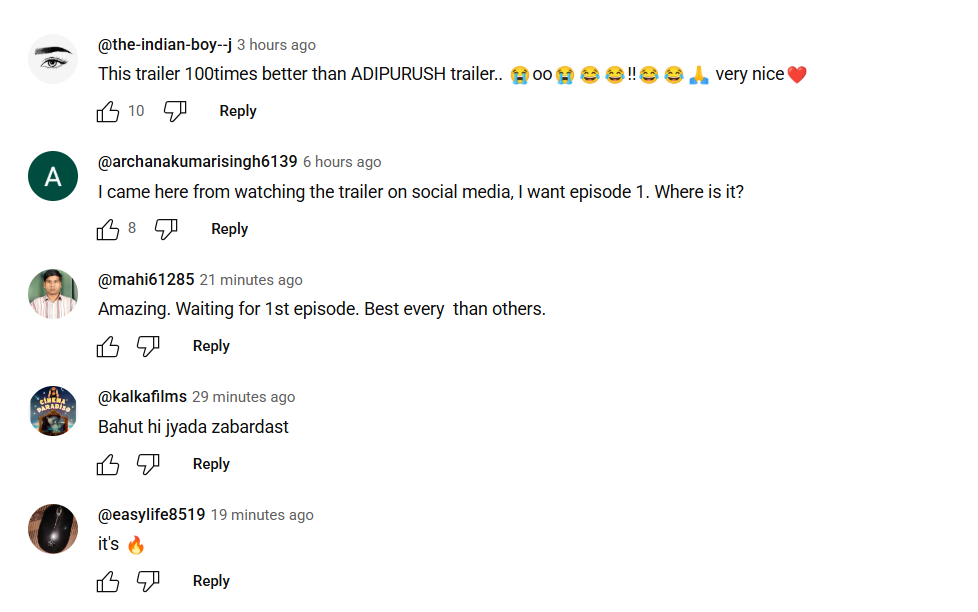
Task: Reply to @kalkafilms's comment
Action: click(211, 464)
